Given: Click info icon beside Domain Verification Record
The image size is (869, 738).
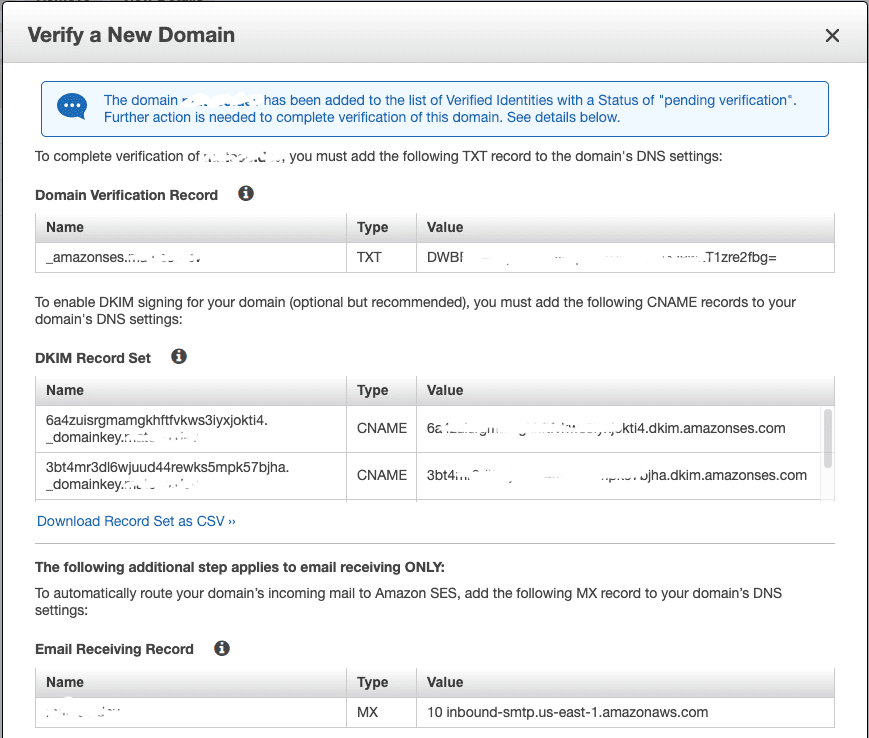Looking at the screenshot, I should click(246, 194).
